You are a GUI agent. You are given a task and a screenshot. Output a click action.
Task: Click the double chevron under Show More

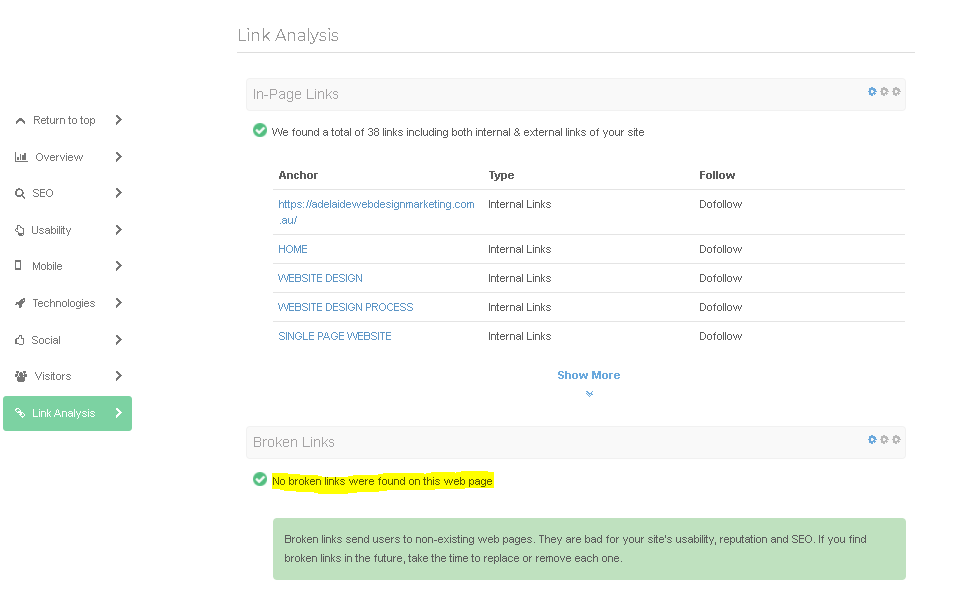pyautogui.click(x=589, y=393)
